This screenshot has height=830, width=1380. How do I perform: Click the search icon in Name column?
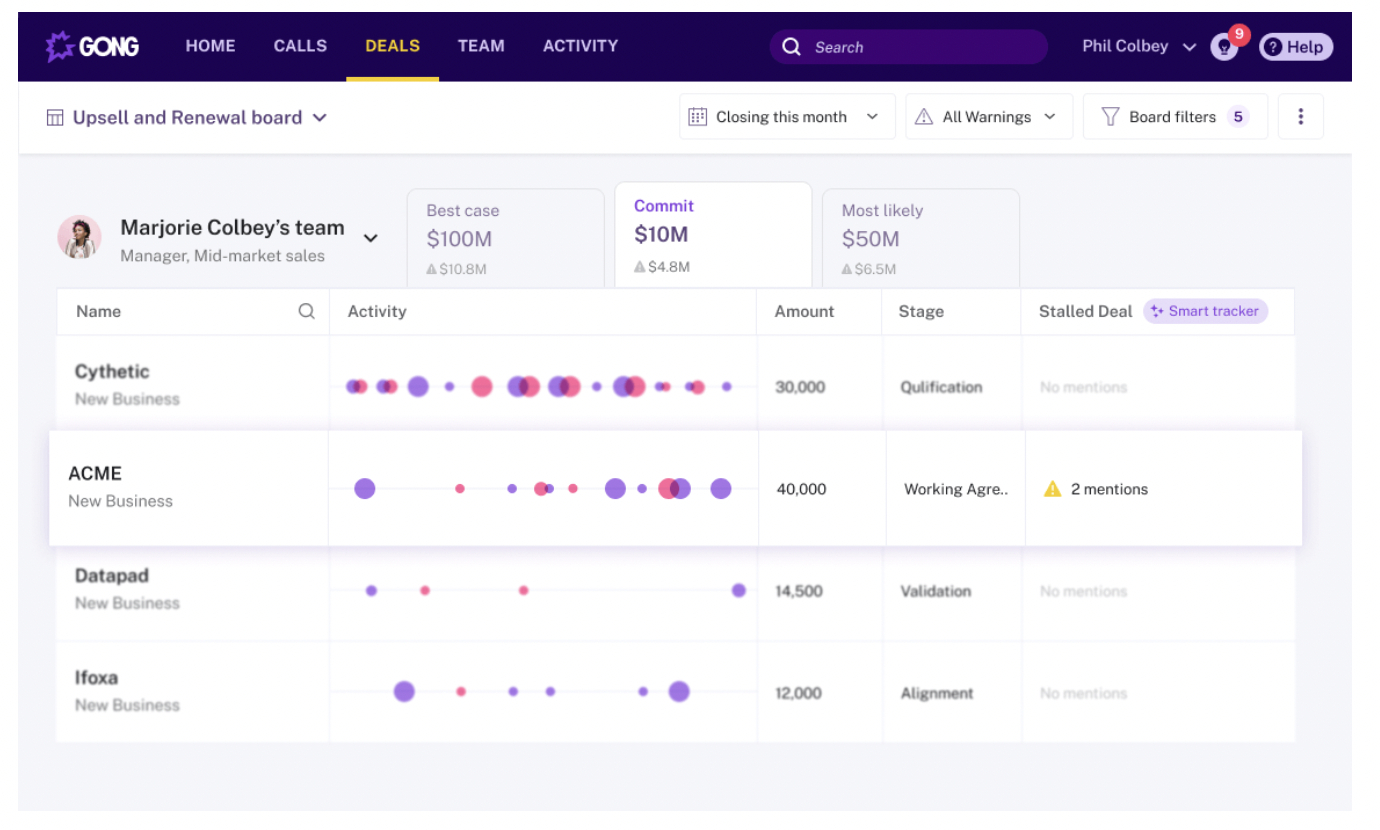point(307,311)
